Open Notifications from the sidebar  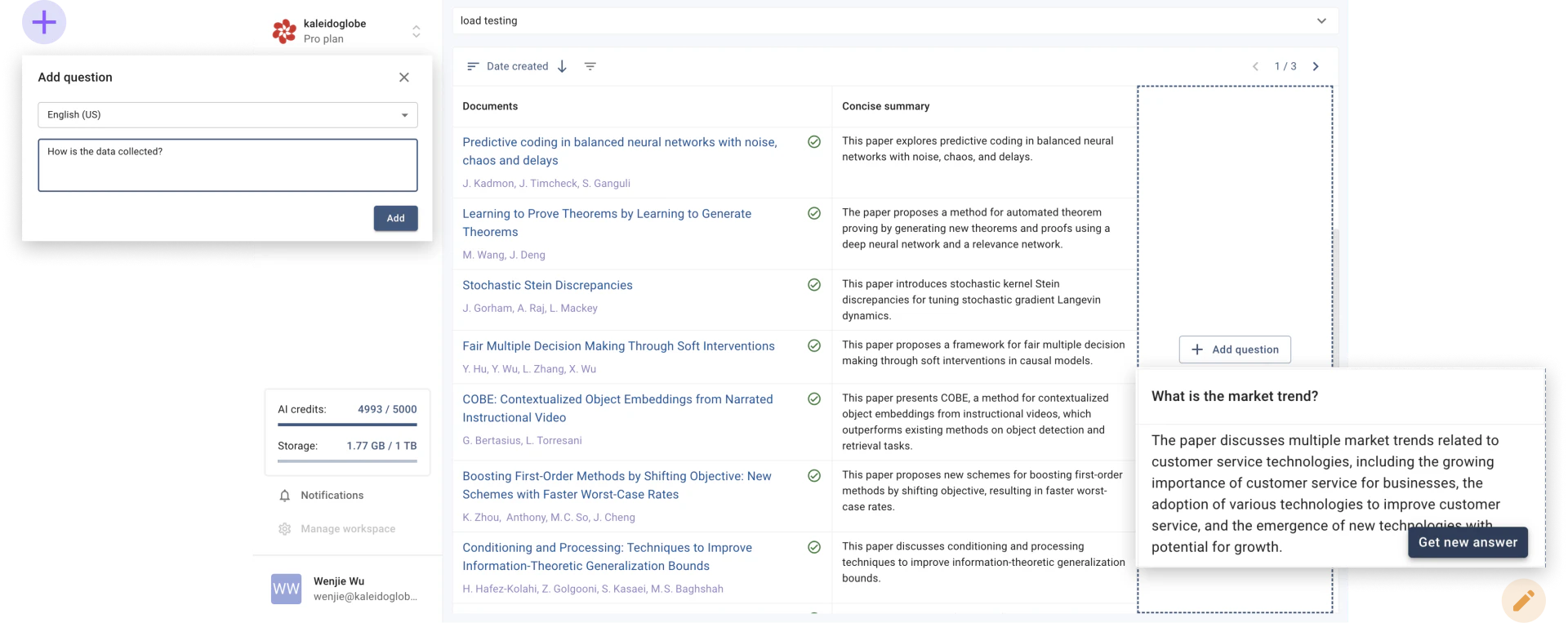tap(332, 496)
